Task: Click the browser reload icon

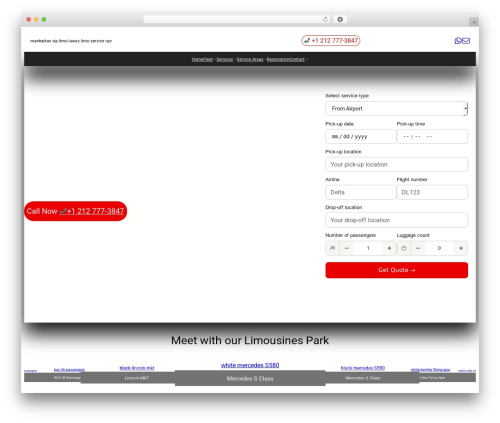Action: click(325, 19)
